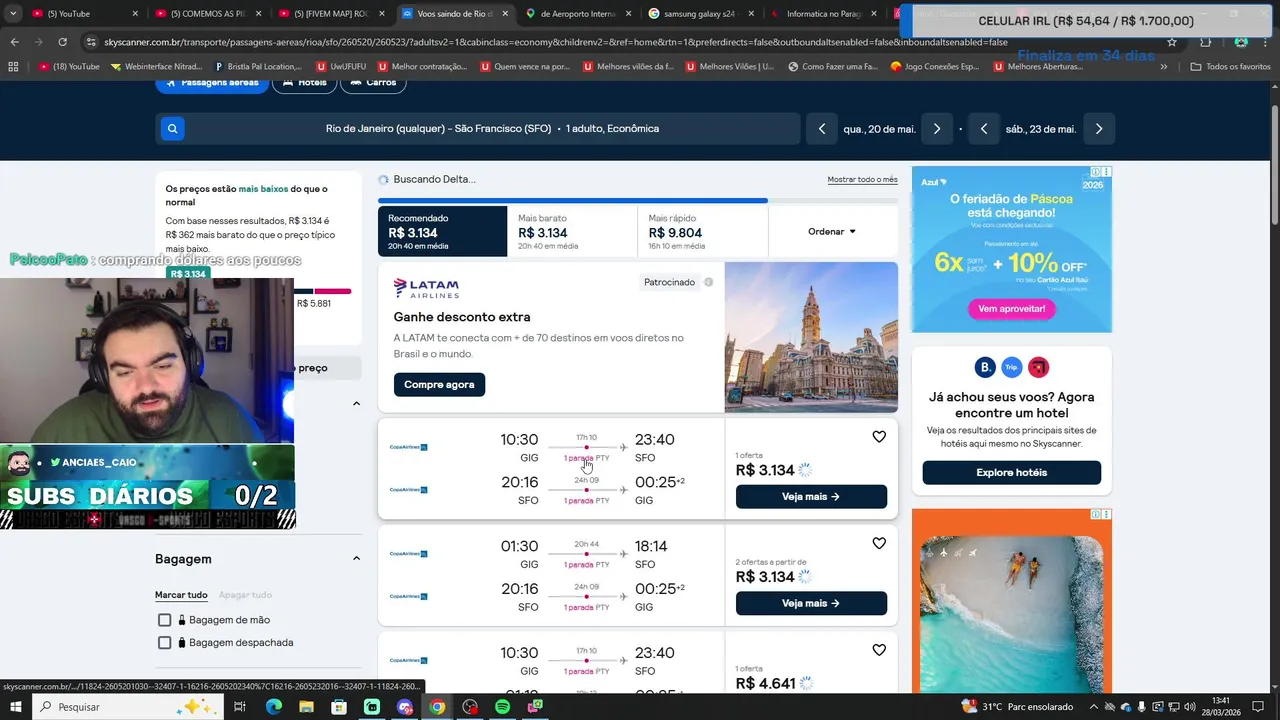Open Jogo Conexões bookmark

pyautogui.click(x=935, y=66)
